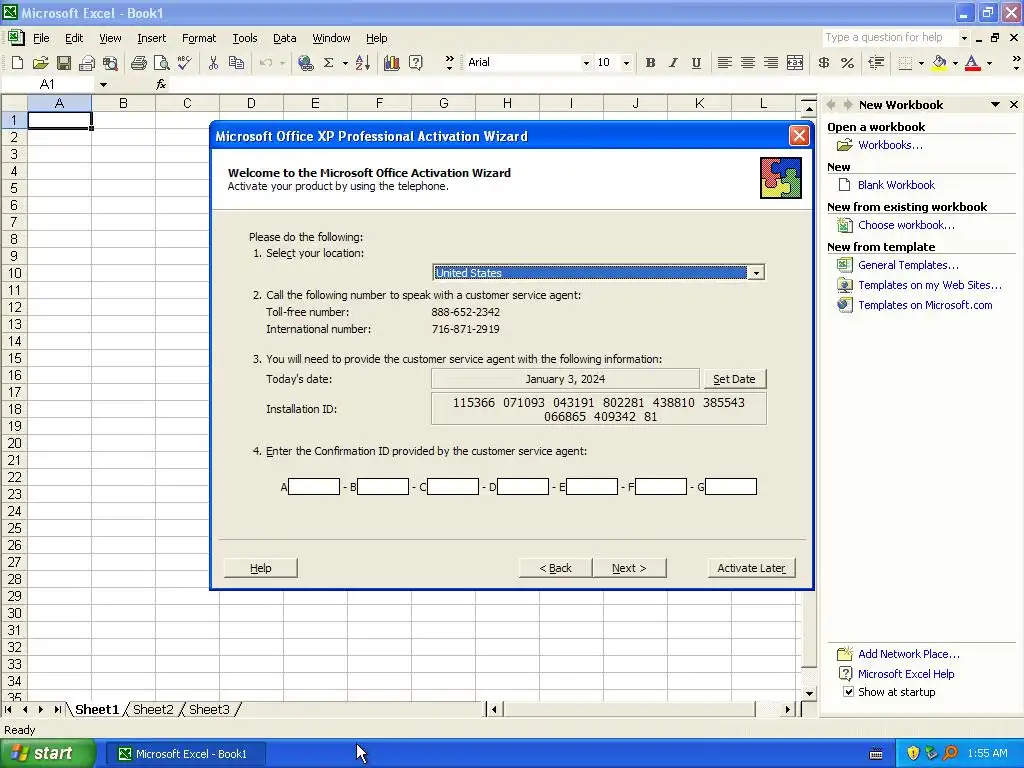Expand the Name Box dropdown arrow
This screenshot has height=768, width=1024.
[103, 84]
